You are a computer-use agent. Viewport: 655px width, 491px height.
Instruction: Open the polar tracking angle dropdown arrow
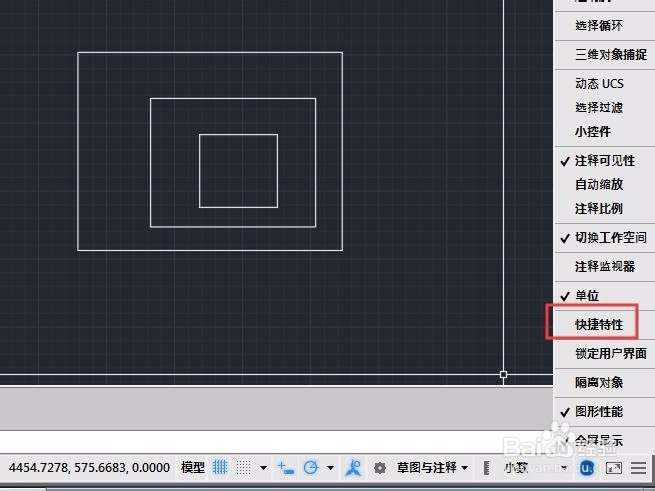coord(330,468)
